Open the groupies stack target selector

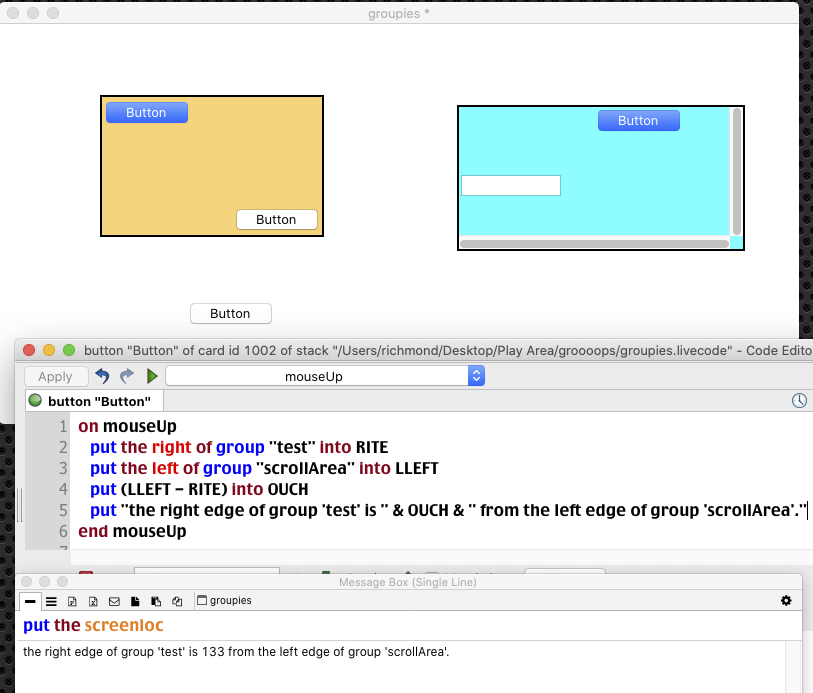pos(224,601)
